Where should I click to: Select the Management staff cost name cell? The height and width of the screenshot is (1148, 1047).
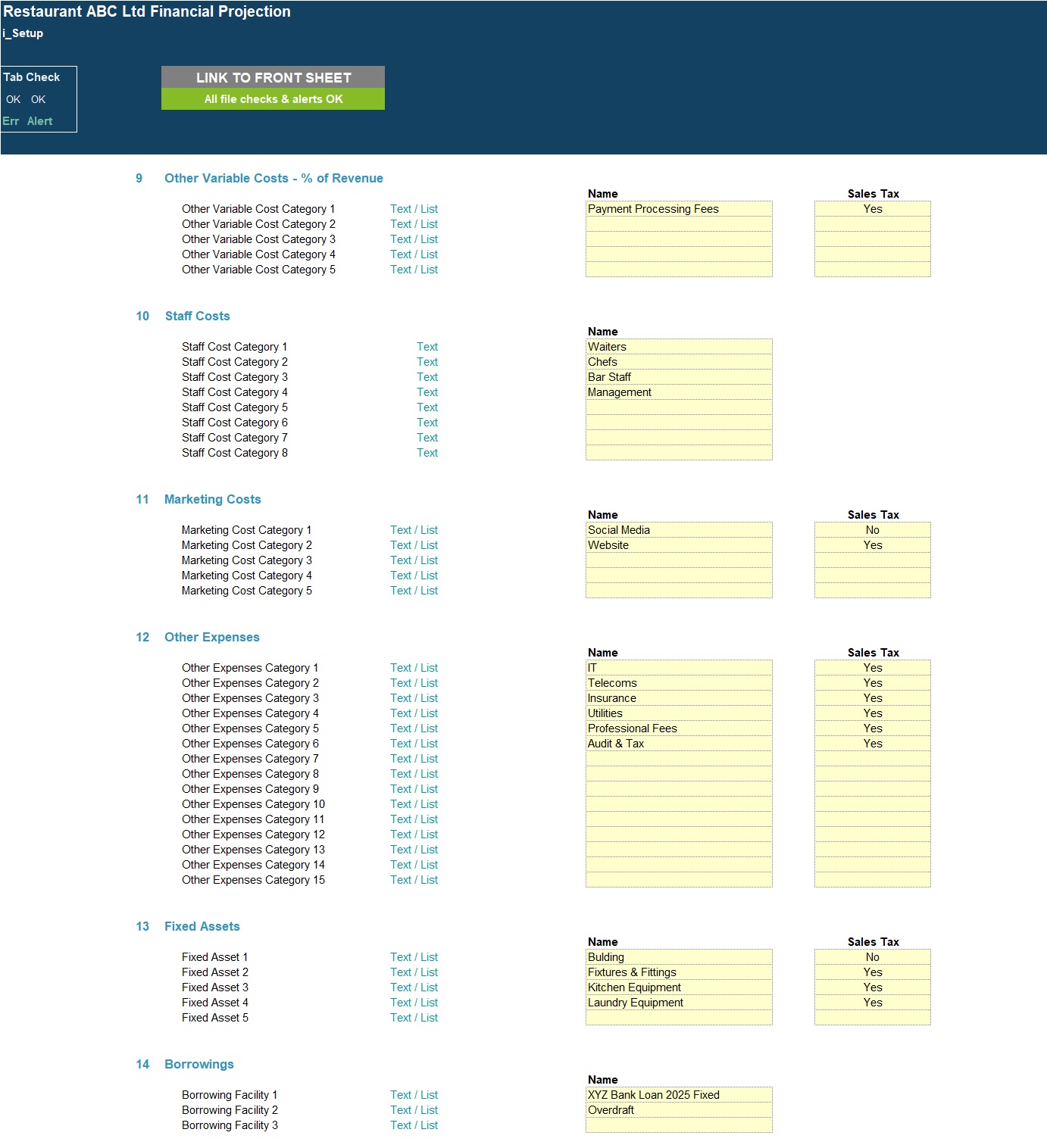pos(679,392)
